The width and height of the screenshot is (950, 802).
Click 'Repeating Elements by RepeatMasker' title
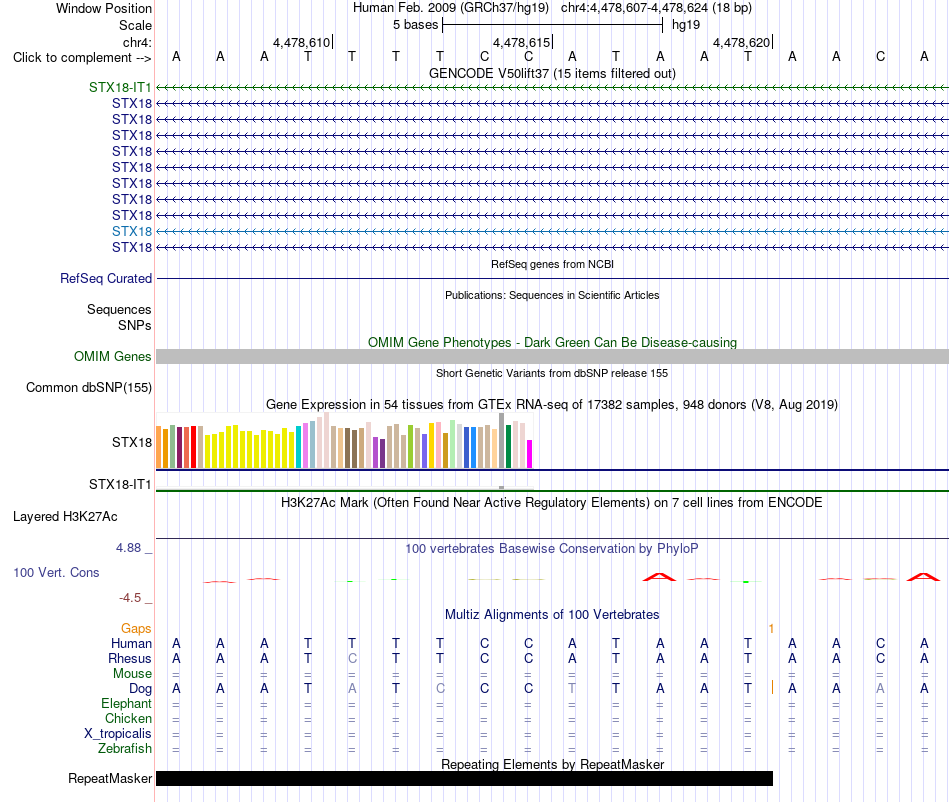(552, 764)
